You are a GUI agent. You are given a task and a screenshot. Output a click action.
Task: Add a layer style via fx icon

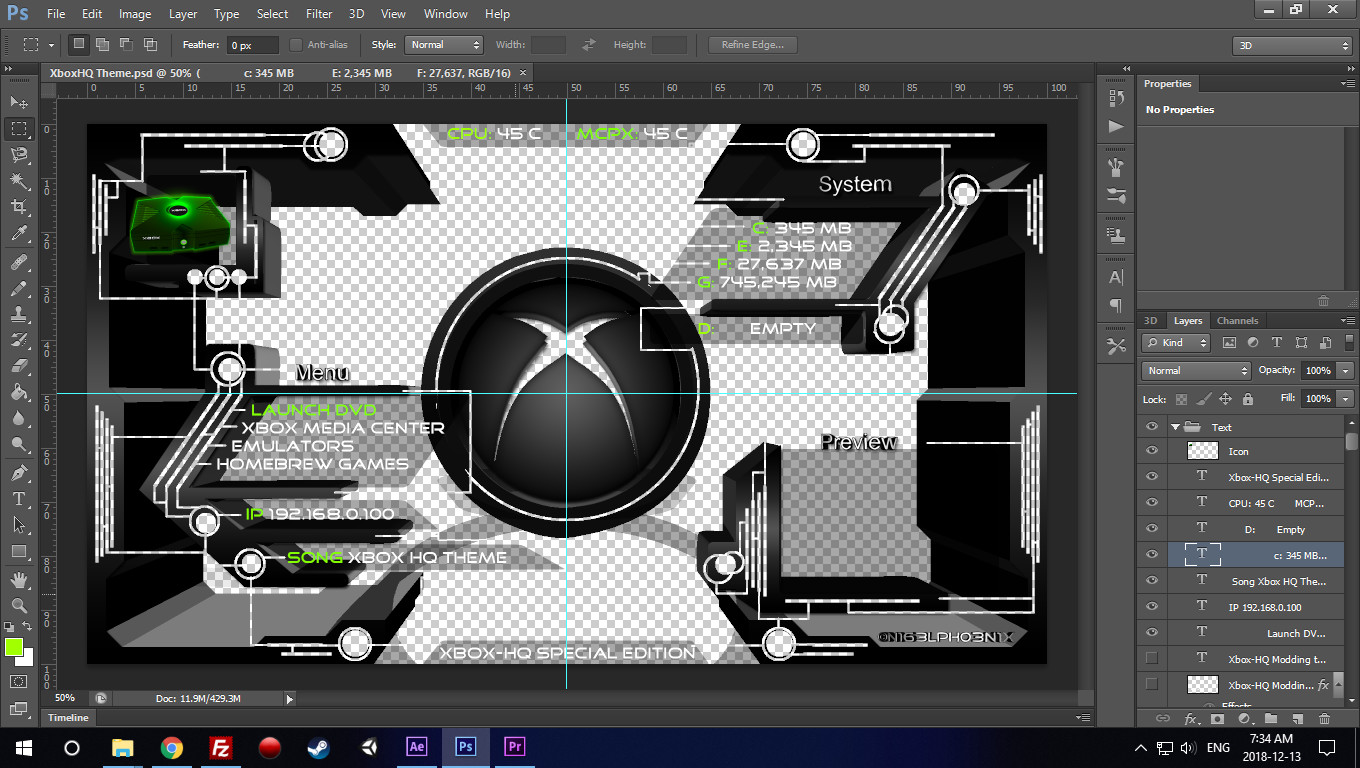point(1190,718)
